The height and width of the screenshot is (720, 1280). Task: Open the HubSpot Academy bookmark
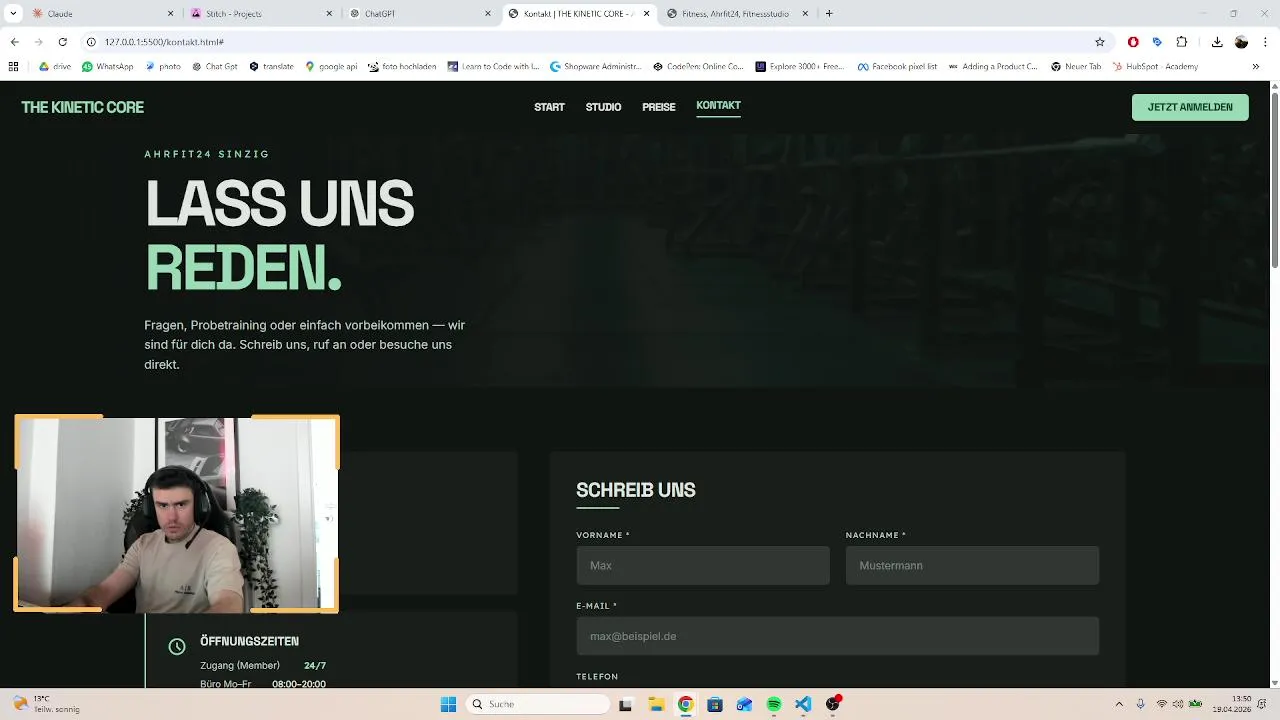pyautogui.click(x=1154, y=67)
